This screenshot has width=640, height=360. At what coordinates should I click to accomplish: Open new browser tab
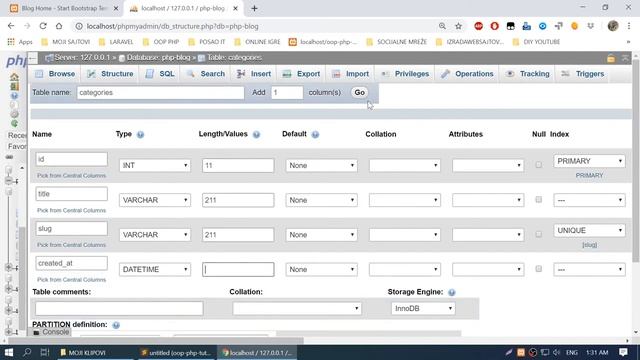click(254, 8)
